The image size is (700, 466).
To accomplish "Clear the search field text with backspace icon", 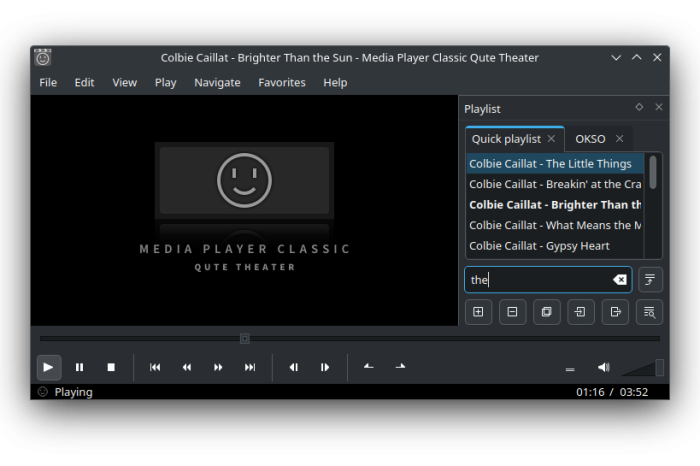I will coord(620,280).
